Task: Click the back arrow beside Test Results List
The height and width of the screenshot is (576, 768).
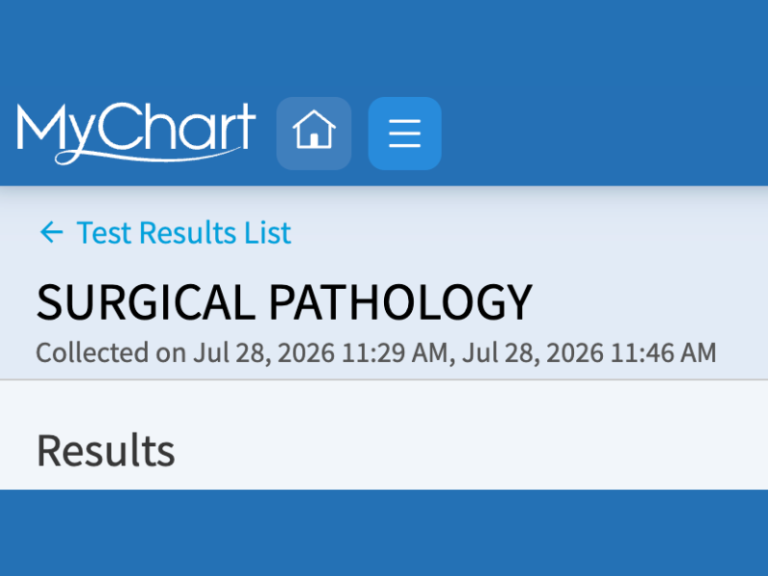Action: pos(51,232)
